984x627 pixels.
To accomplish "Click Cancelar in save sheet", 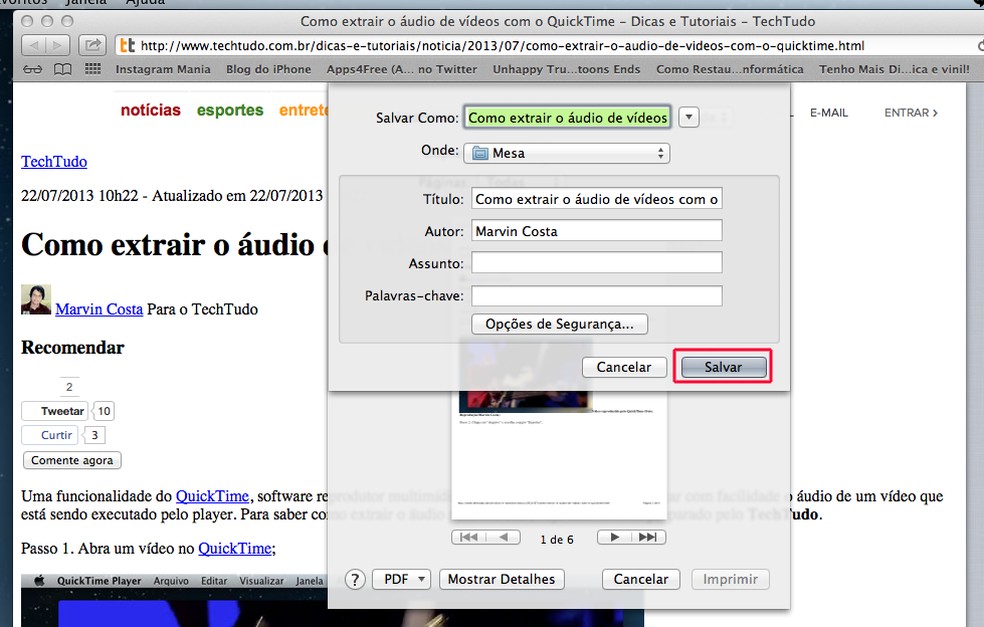I will click(624, 367).
